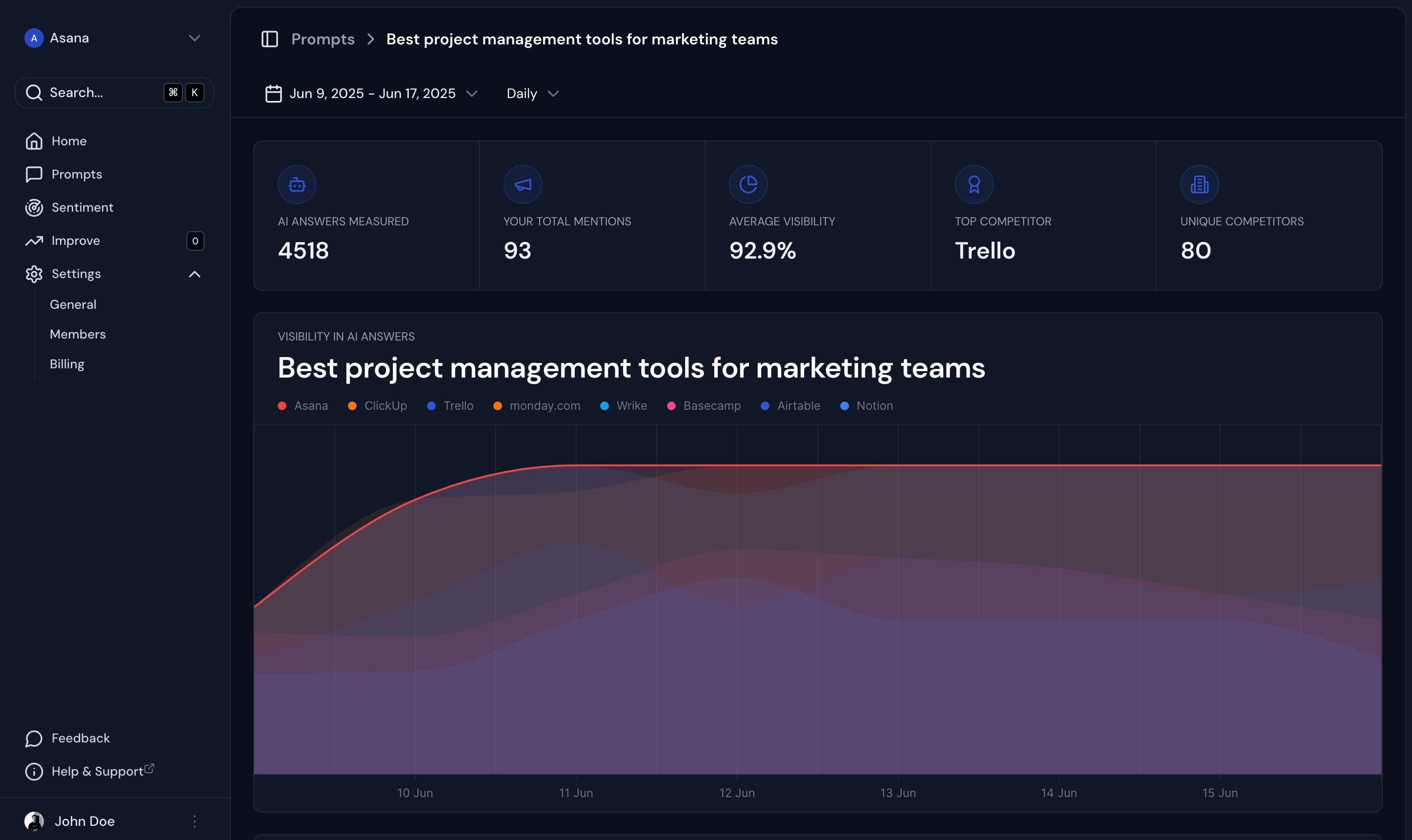Open the Prompts breadcrumb link
The image size is (1412, 840).
pyautogui.click(x=322, y=39)
